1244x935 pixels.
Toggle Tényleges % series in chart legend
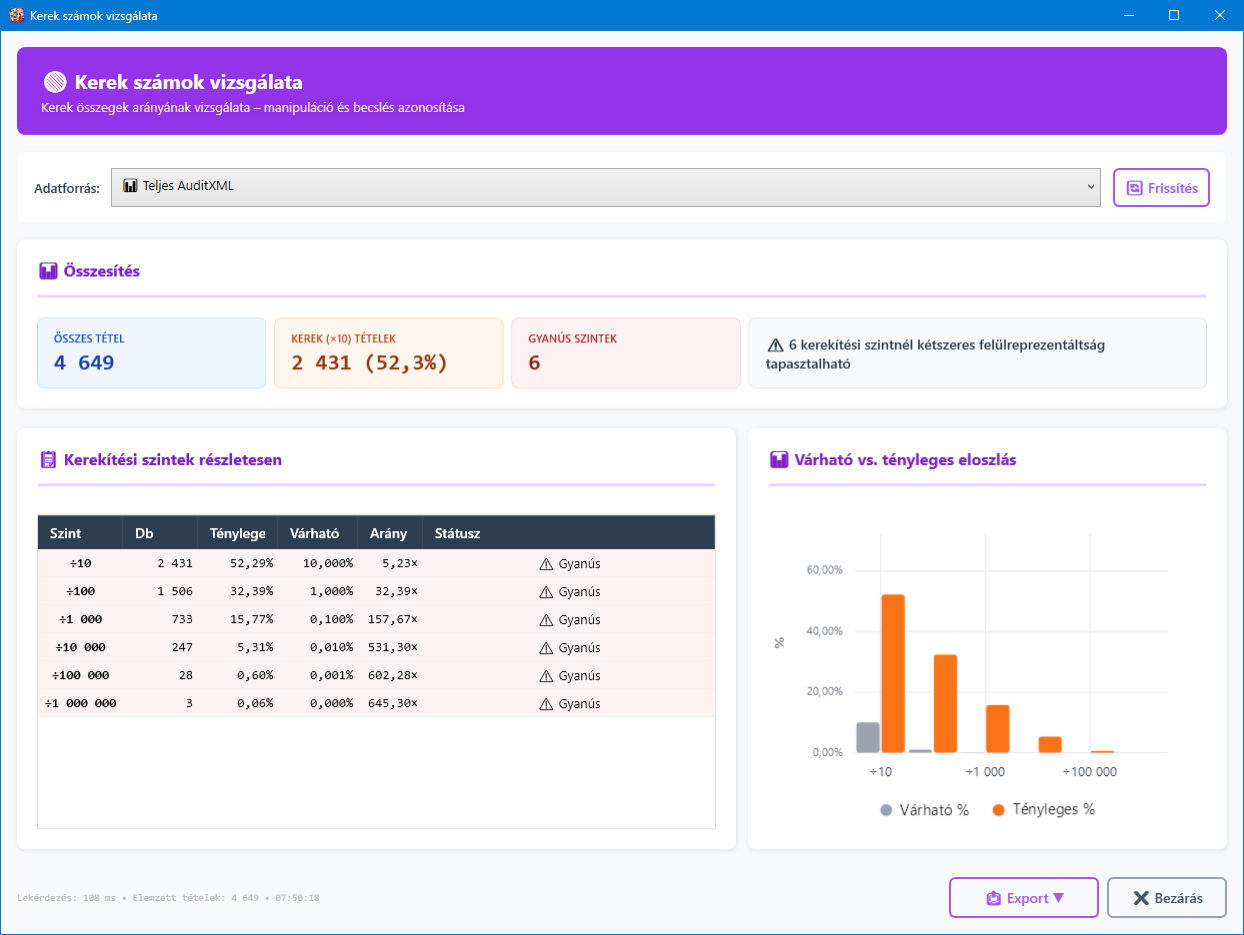1043,810
